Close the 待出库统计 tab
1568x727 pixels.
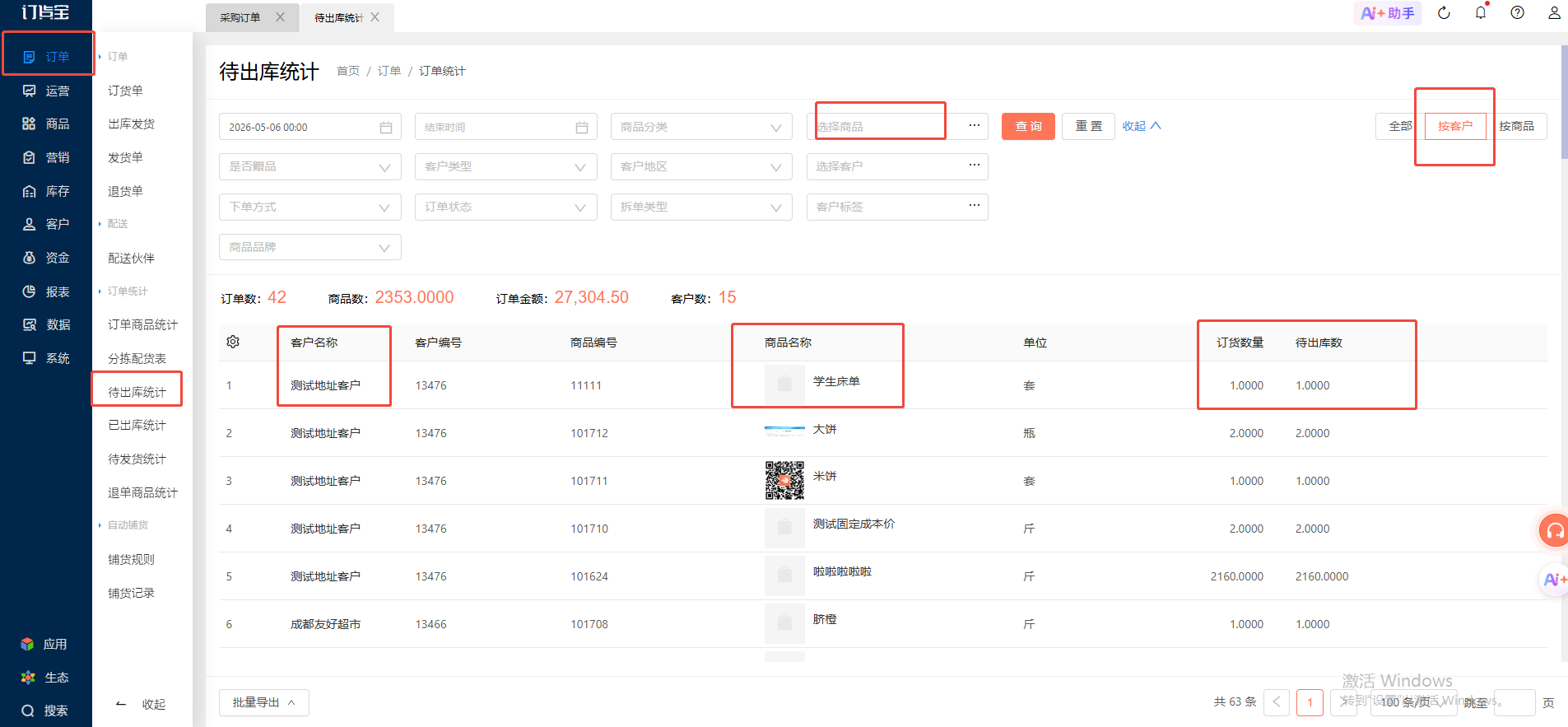[x=375, y=17]
